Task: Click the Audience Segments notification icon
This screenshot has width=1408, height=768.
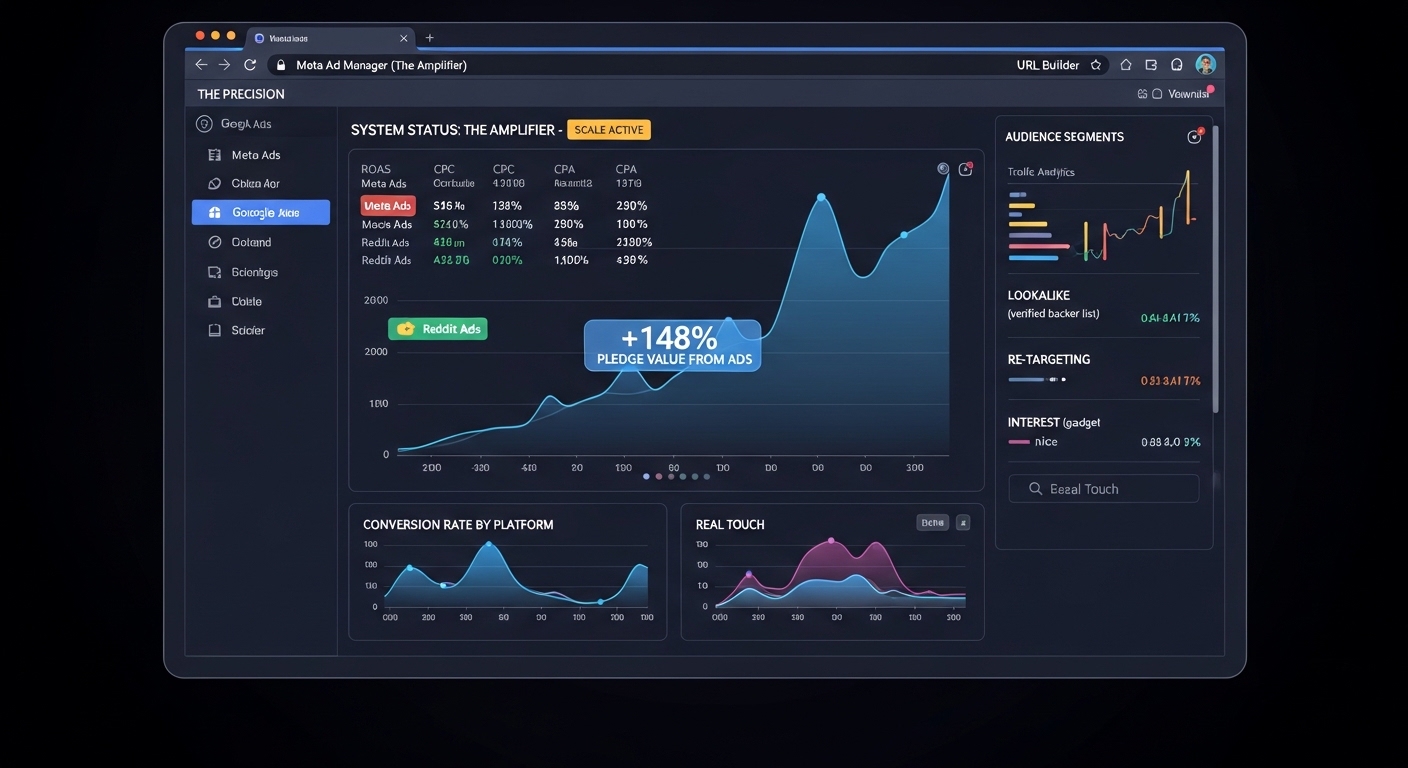Action: 1194,137
